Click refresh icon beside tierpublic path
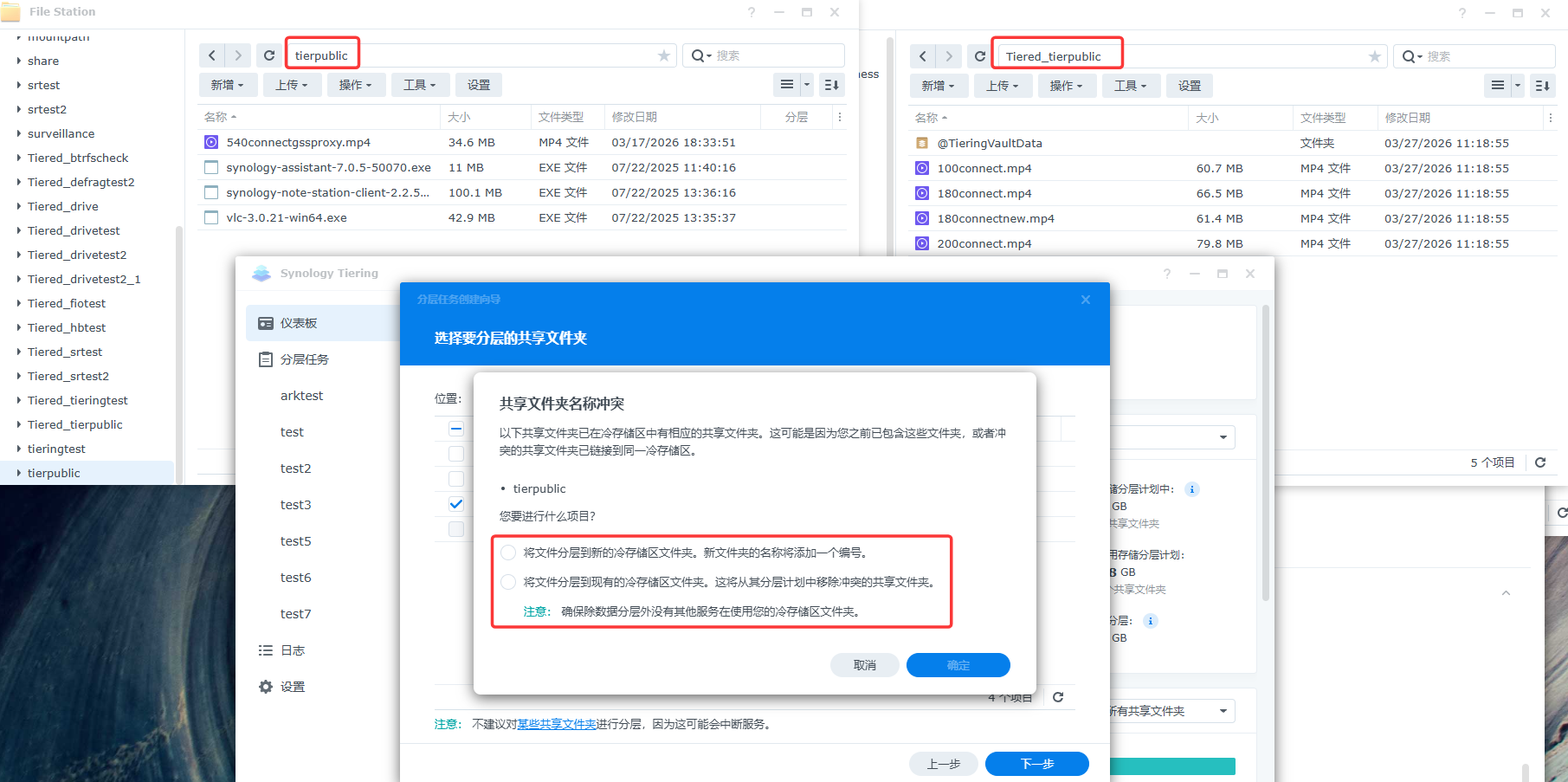Screen dimensions: 1568x782 (269, 55)
